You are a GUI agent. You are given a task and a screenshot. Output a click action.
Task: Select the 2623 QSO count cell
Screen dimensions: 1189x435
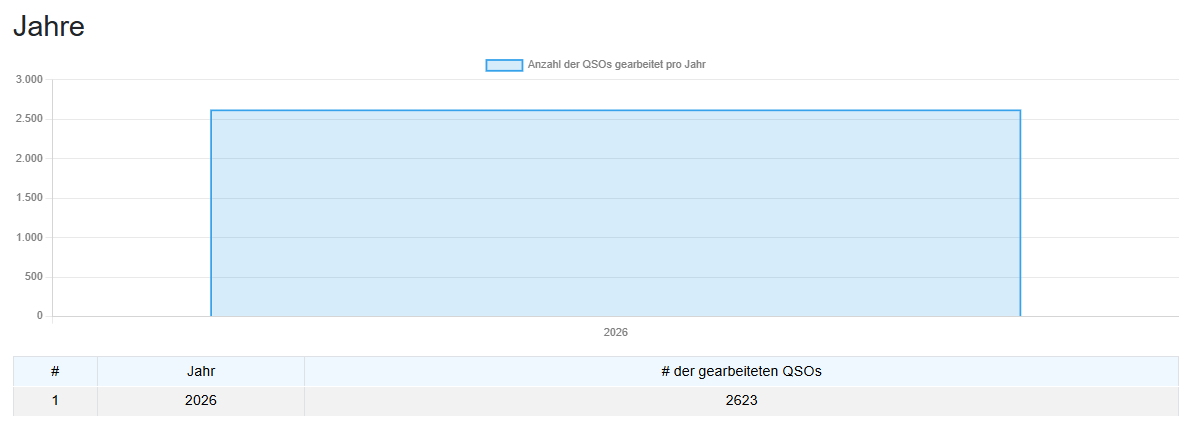coord(741,401)
